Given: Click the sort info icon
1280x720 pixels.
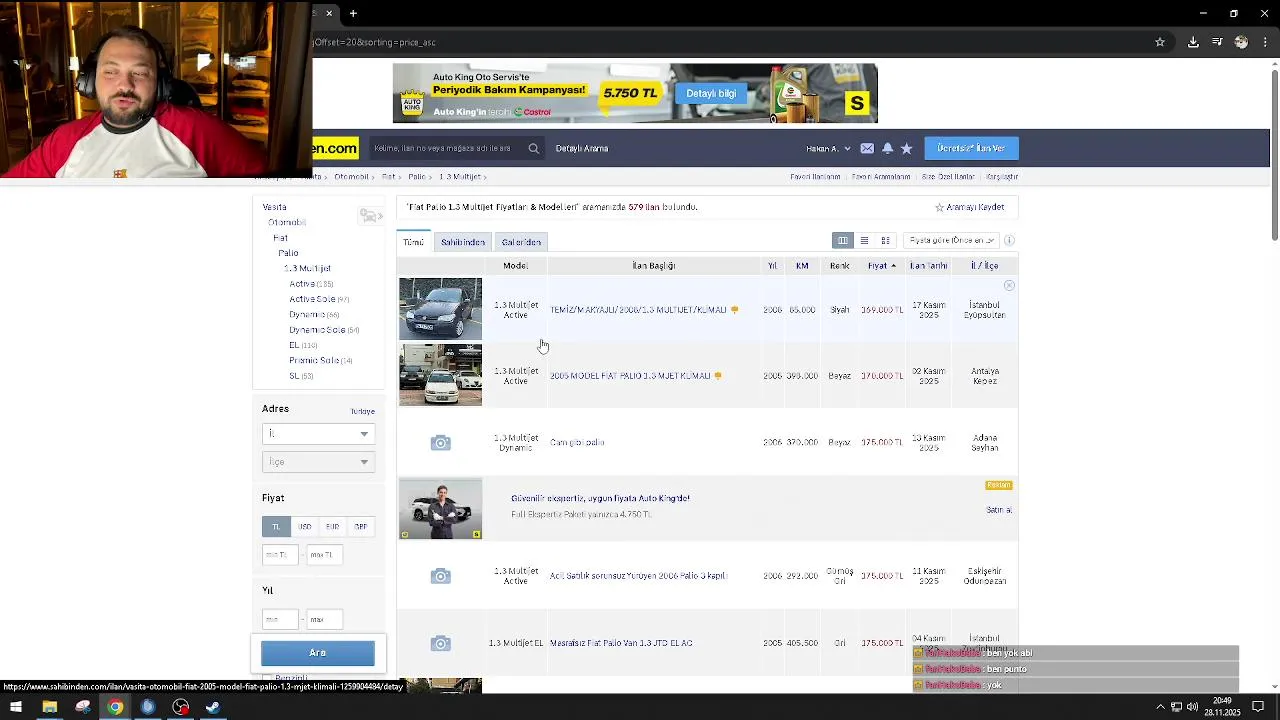Looking at the screenshot, I should tap(1009, 240).
